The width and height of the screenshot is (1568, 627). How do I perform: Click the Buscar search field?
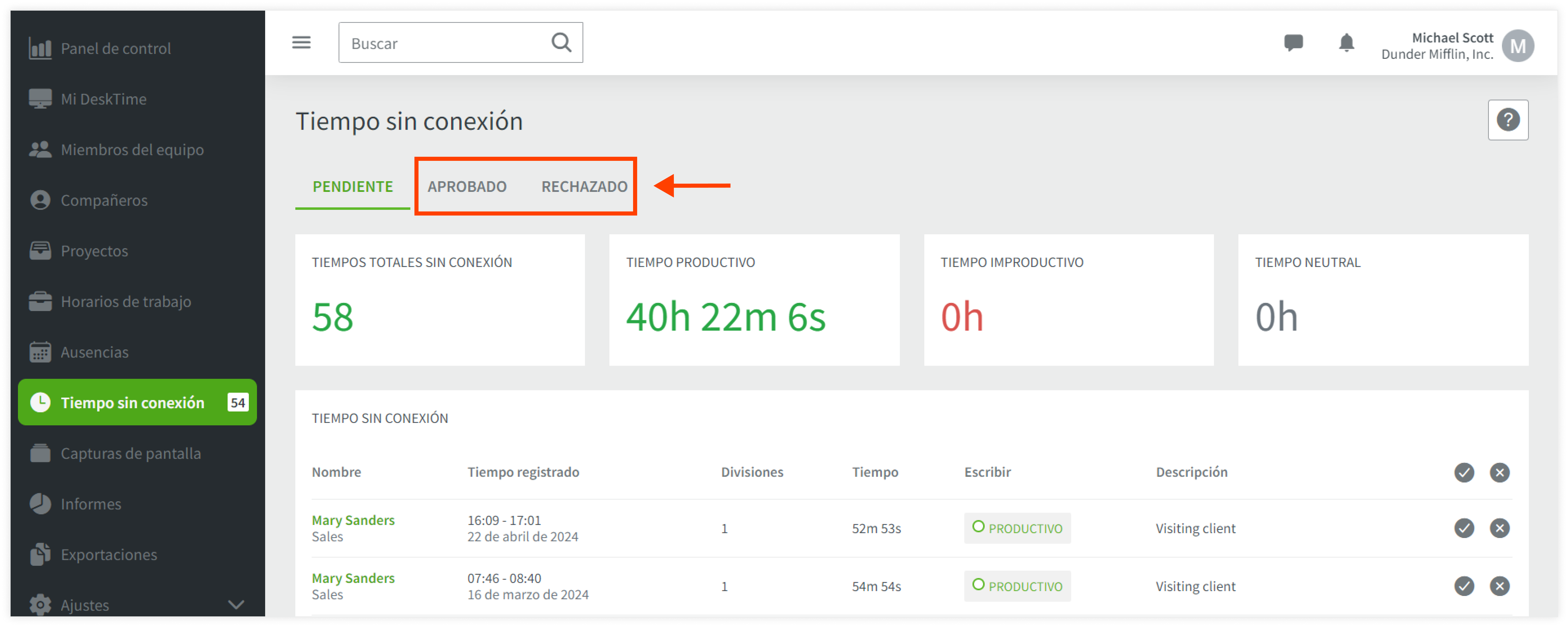[460, 43]
